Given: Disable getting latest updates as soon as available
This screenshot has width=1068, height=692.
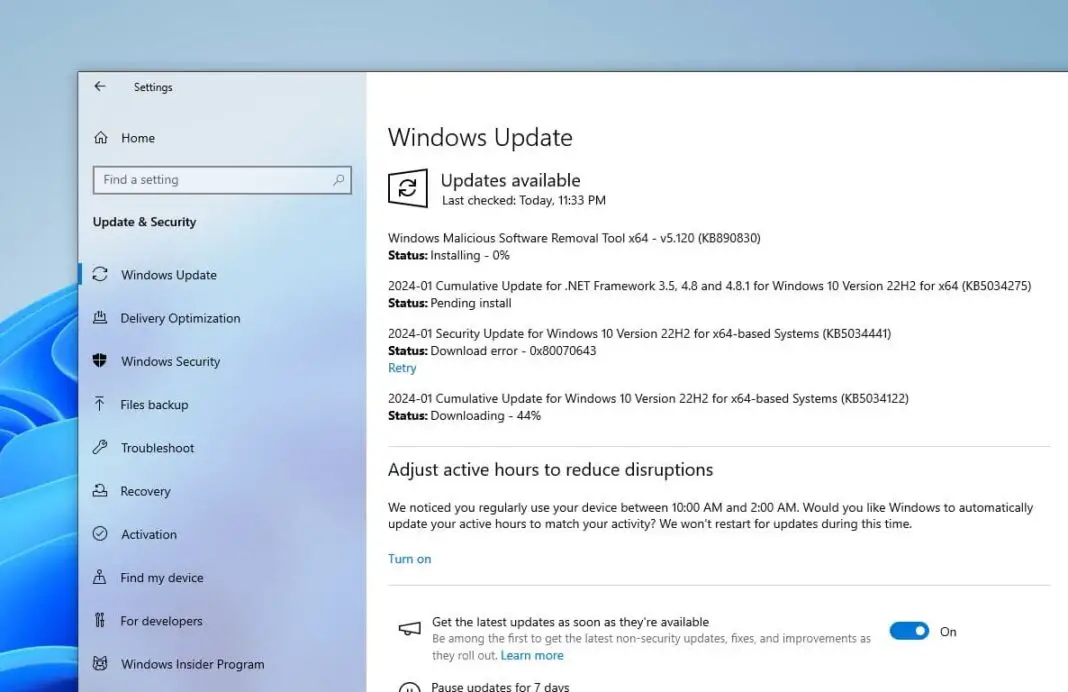Looking at the screenshot, I should 909,631.
